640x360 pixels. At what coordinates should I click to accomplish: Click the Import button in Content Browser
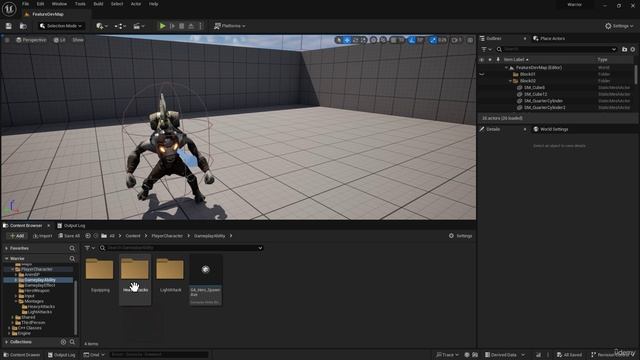[42, 236]
